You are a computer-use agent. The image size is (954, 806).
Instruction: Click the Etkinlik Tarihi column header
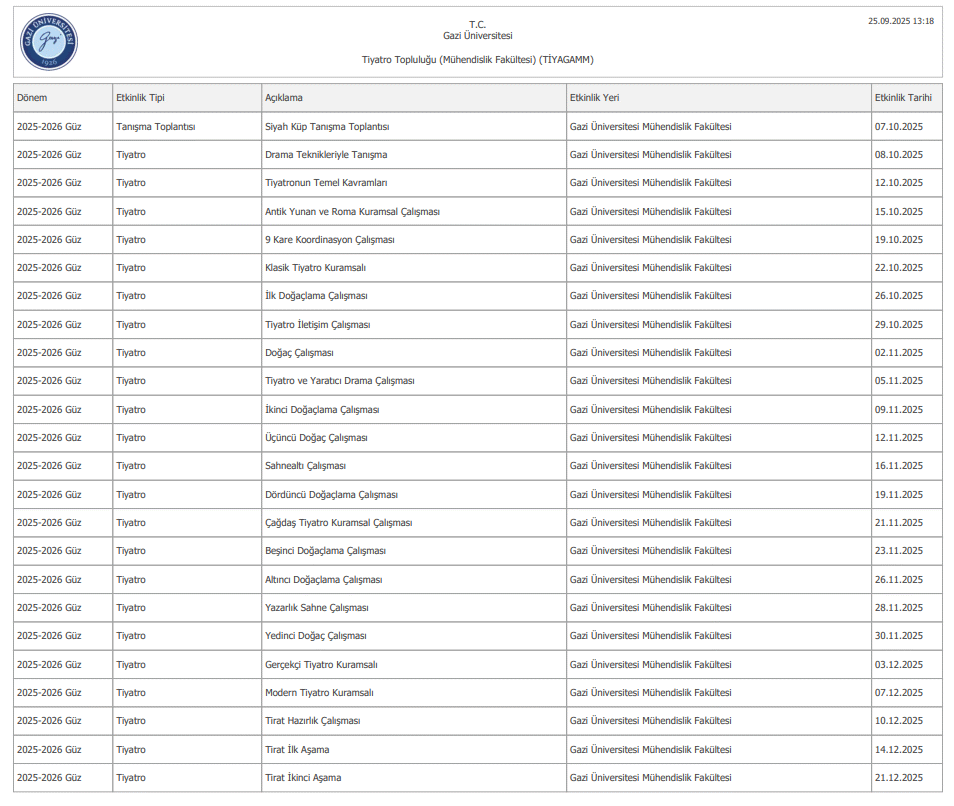[903, 98]
